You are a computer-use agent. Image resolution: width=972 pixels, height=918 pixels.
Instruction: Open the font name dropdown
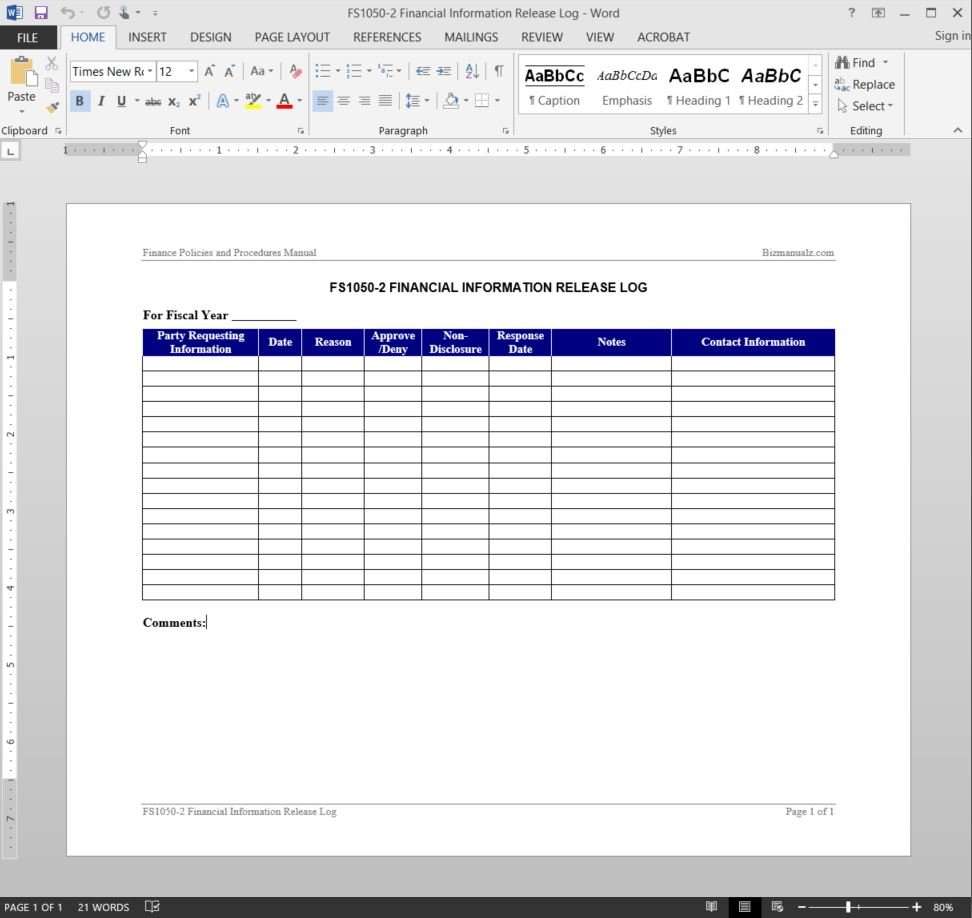click(149, 71)
